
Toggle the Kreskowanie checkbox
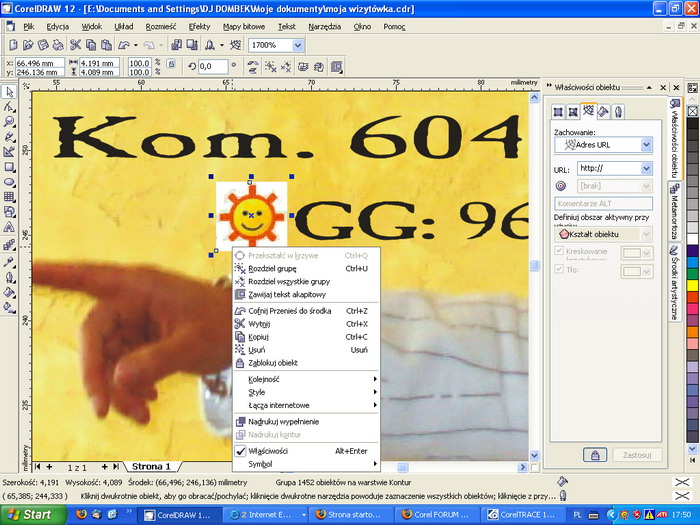[x=560, y=251]
